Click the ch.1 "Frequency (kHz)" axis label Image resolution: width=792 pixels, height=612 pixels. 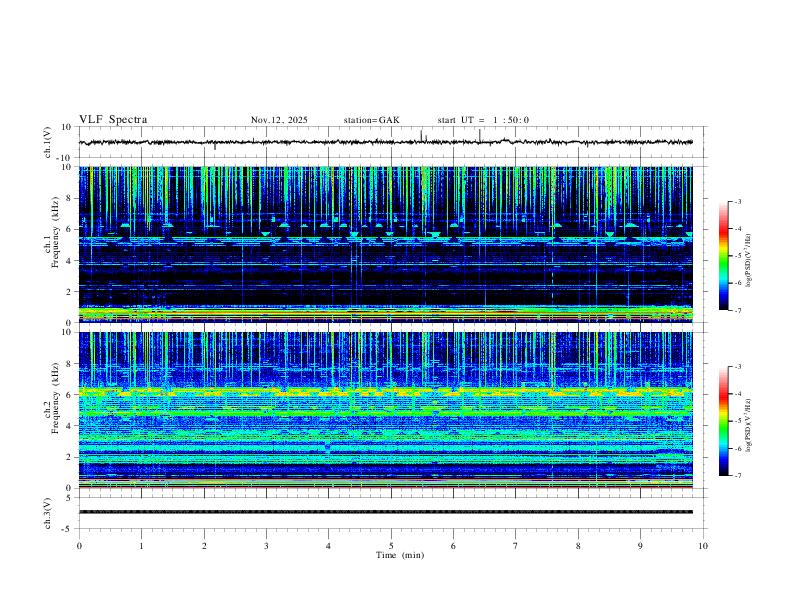tap(55, 231)
